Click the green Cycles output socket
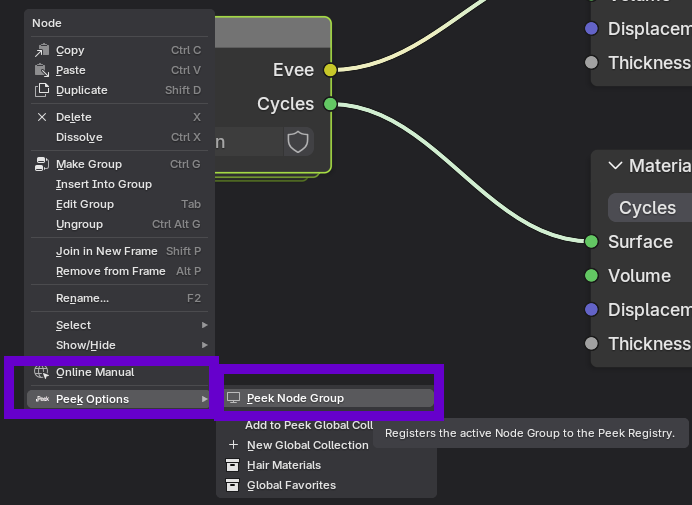The width and height of the screenshot is (692, 505). point(330,104)
